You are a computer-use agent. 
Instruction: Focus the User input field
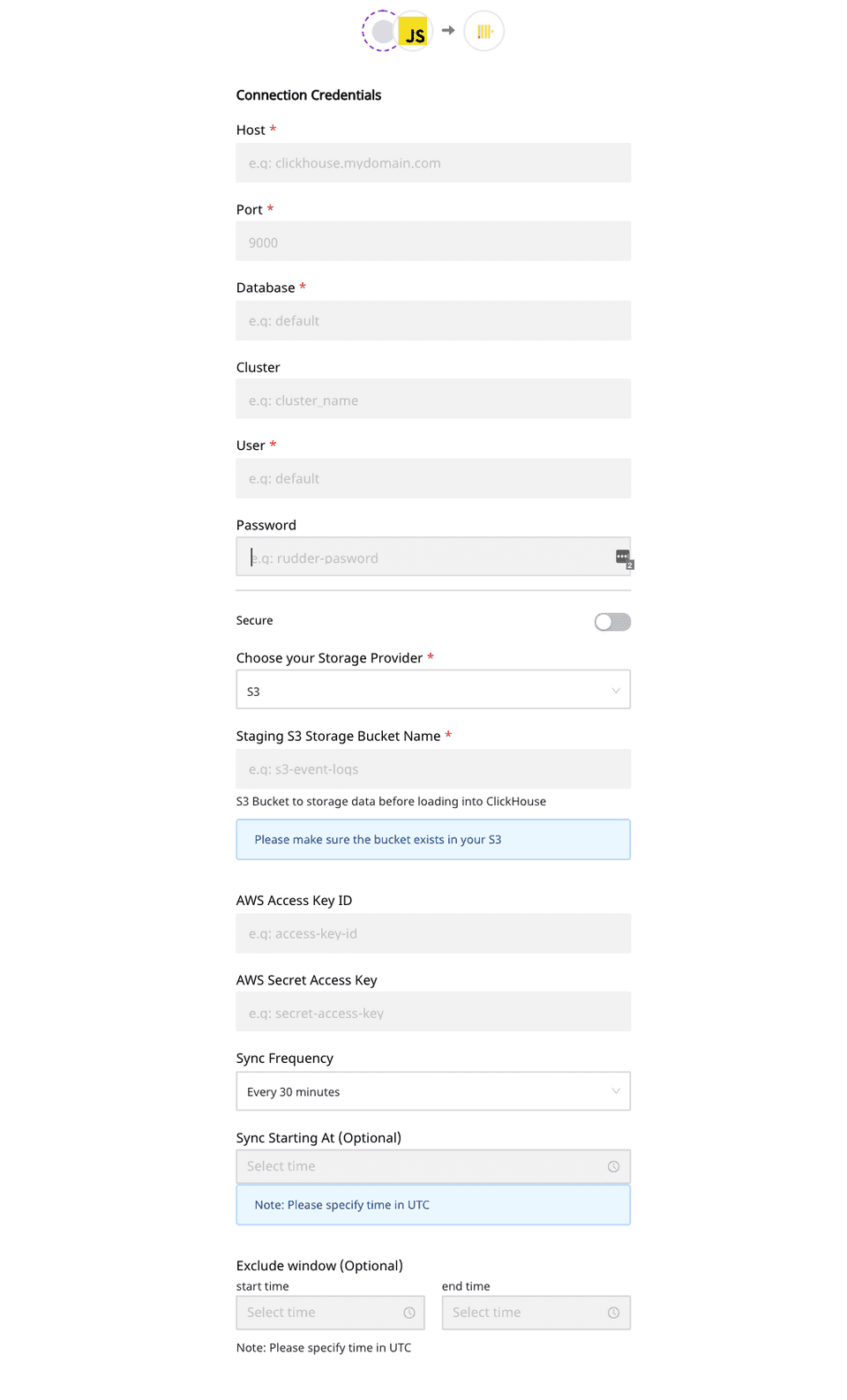click(x=432, y=478)
